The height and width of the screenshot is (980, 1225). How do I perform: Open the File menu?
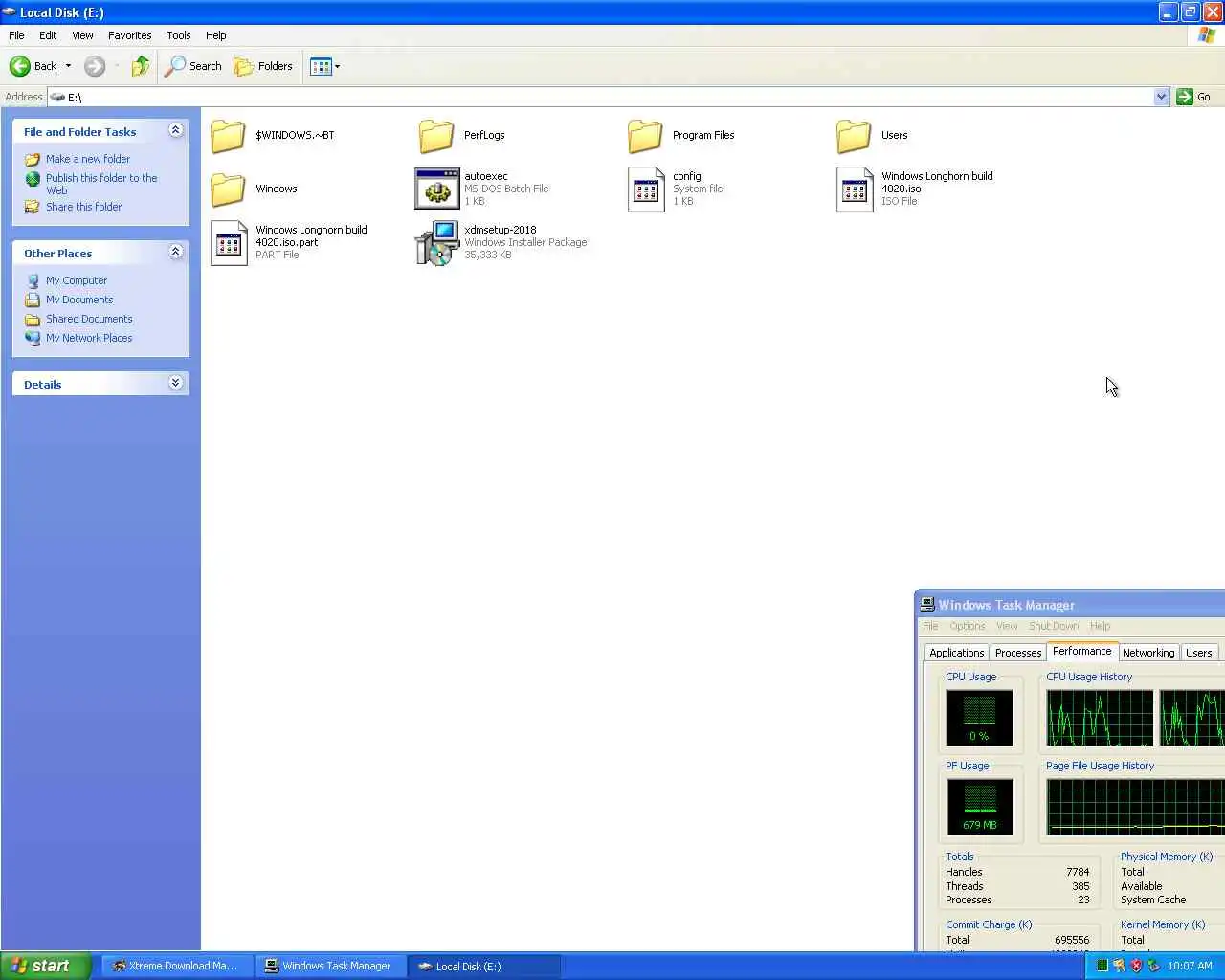point(16,35)
